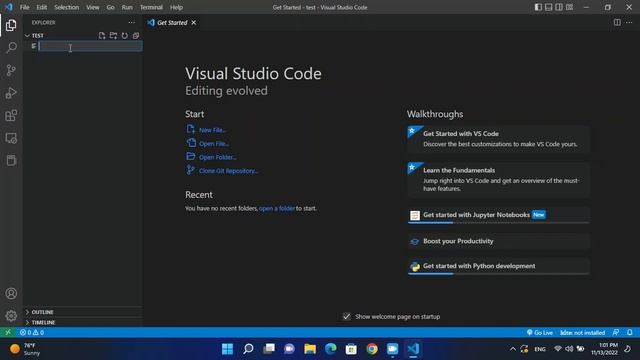
Task: Open the Explorer view in activity bar
Action: pyautogui.click(x=11, y=25)
